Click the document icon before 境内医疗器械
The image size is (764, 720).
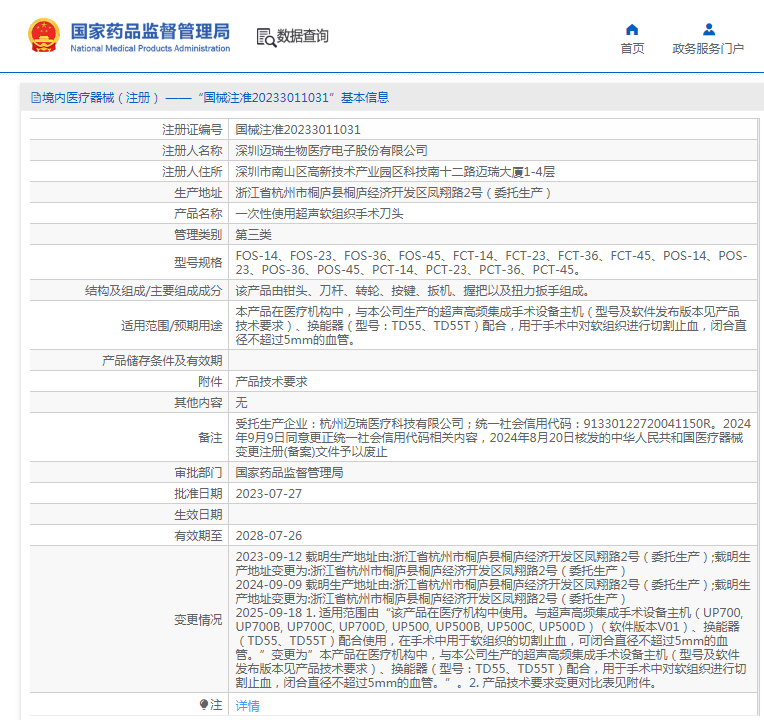pyautogui.click(x=34, y=98)
